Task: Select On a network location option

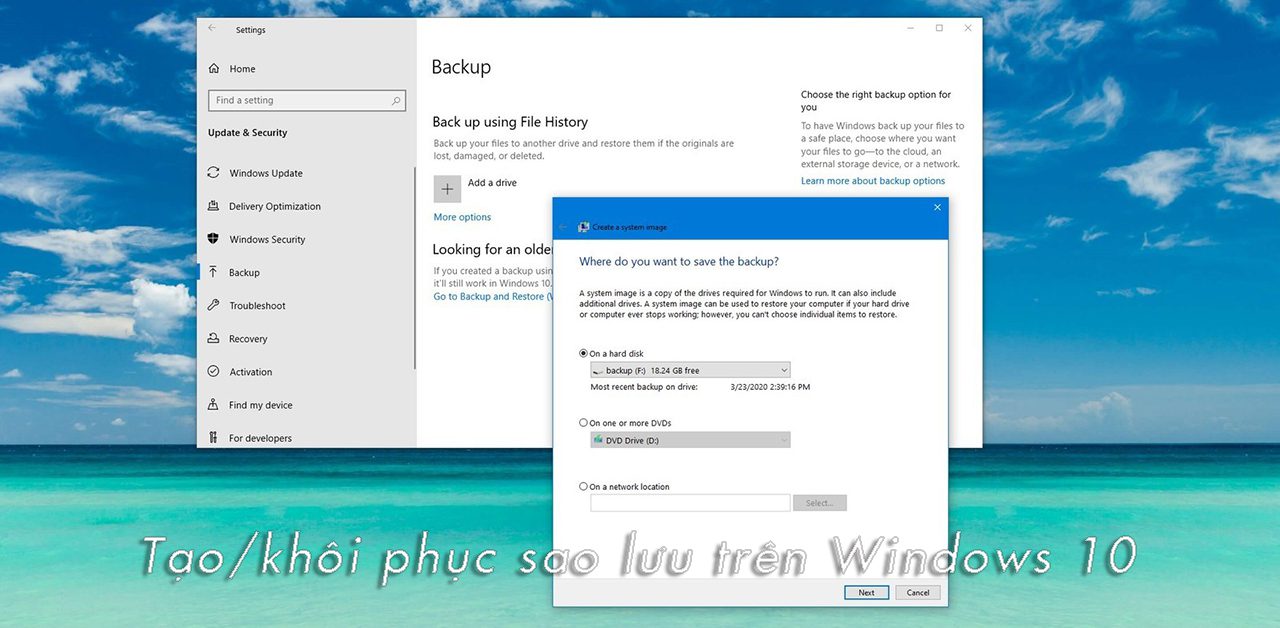Action: (583, 487)
